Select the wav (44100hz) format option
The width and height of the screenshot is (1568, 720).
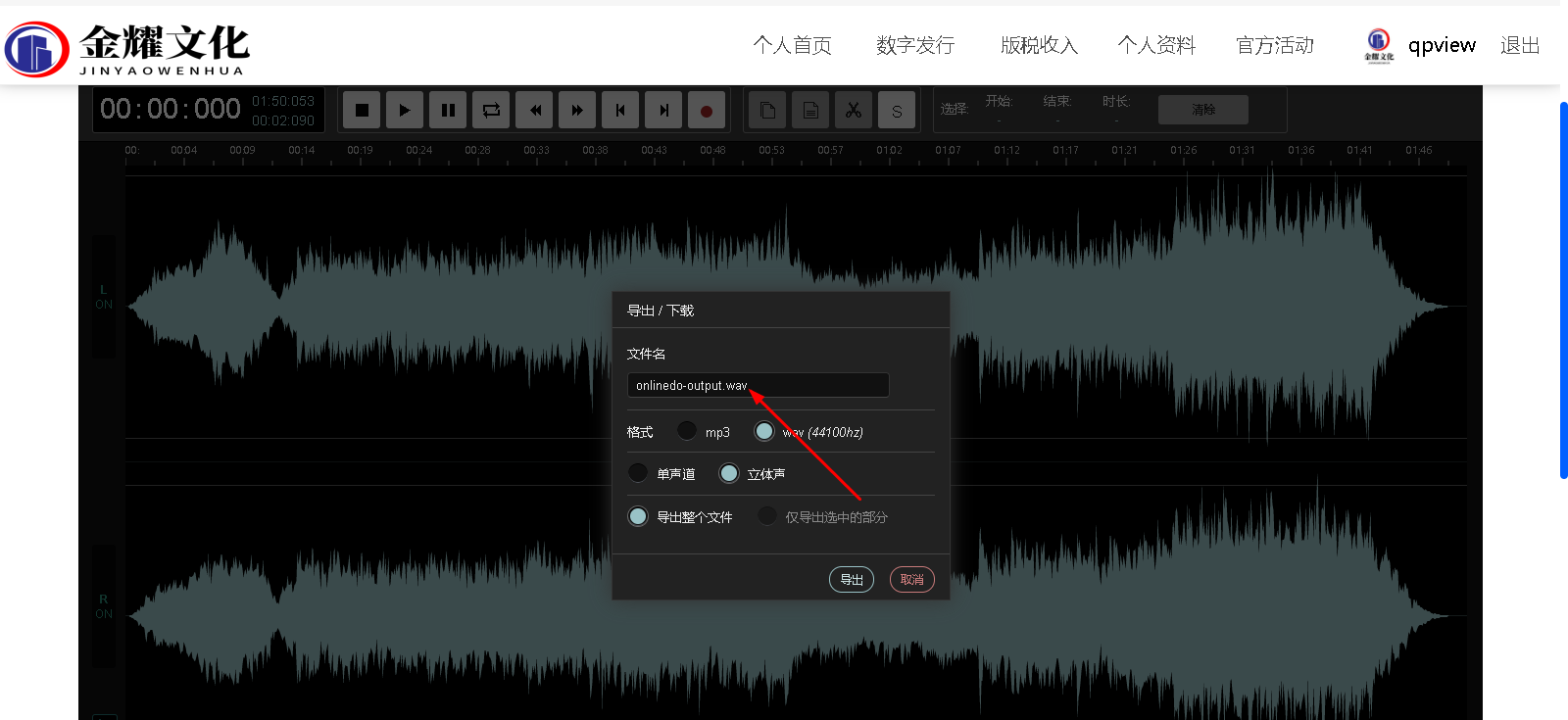click(x=764, y=431)
